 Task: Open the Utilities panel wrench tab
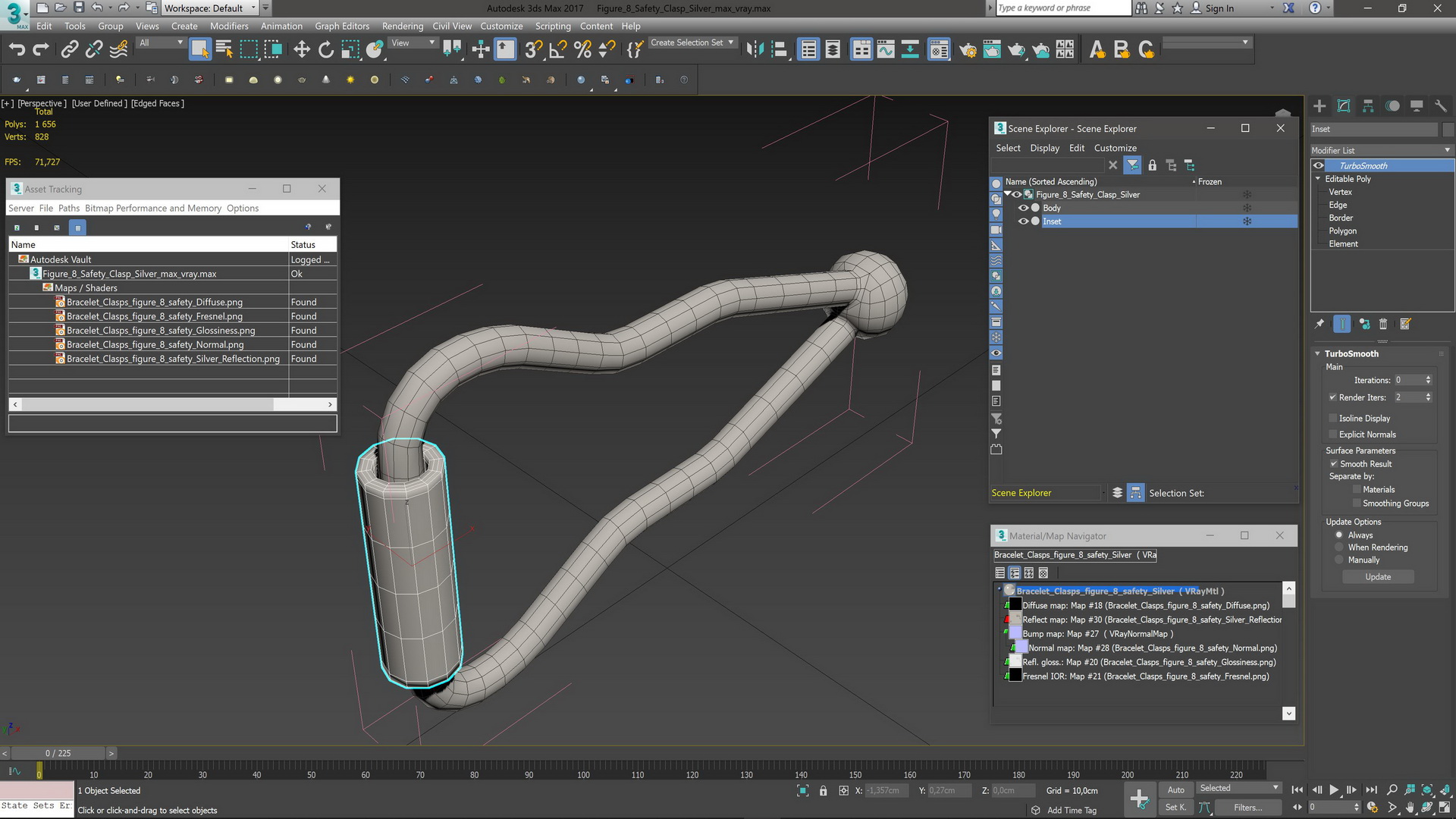pos(1440,106)
